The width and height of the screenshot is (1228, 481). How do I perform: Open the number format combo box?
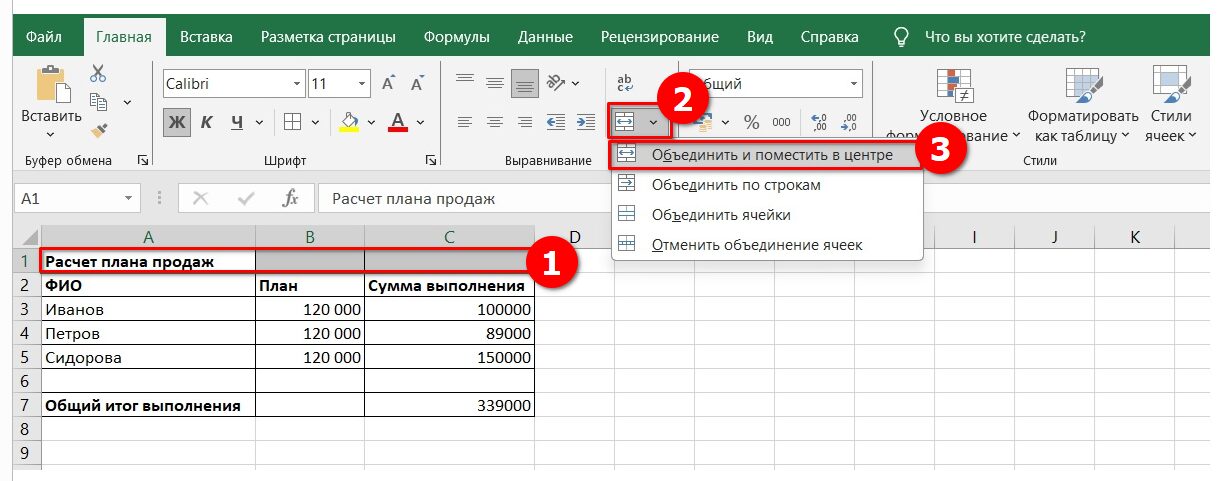click(776, 84)
